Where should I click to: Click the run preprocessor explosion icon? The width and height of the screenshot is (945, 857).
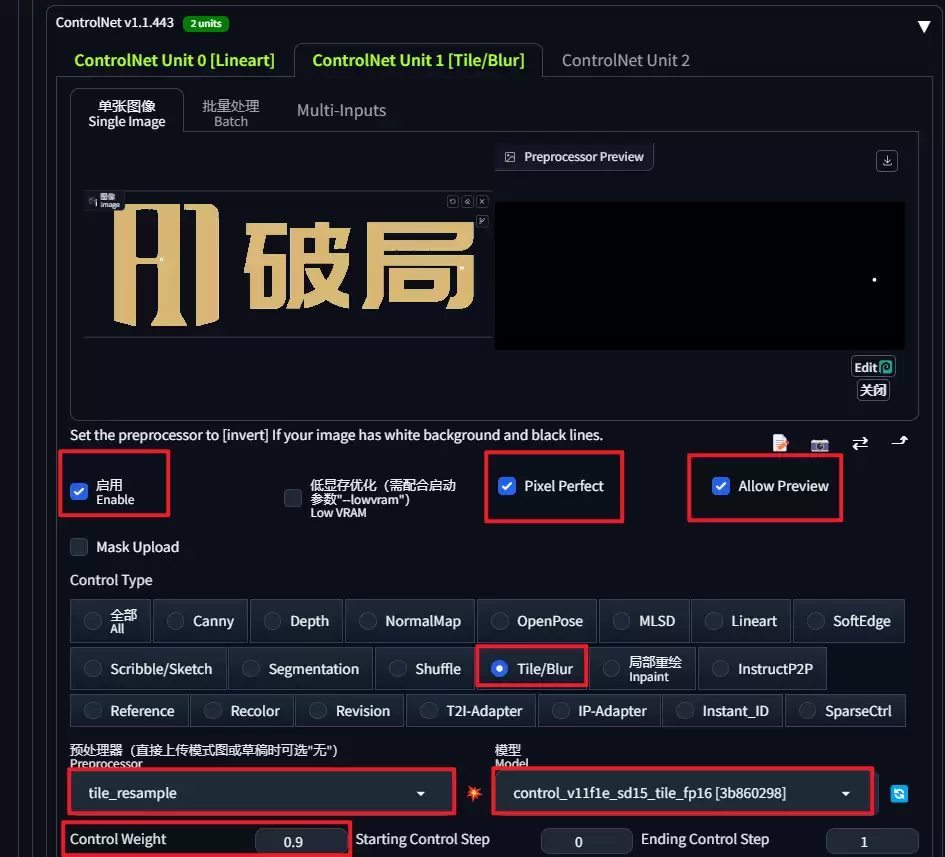(x=474, y=793)
